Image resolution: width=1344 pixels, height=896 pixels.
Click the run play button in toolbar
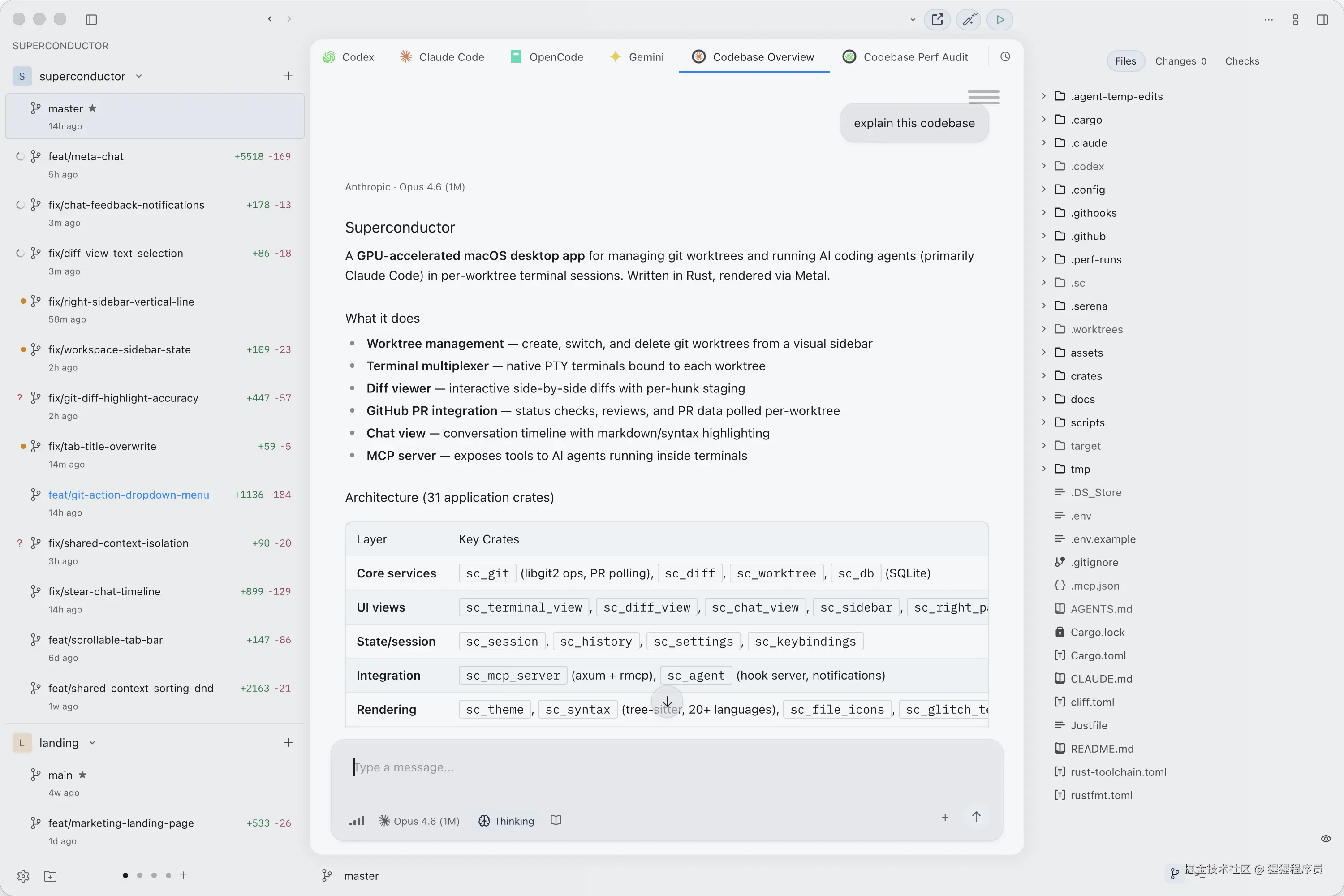click(x=1000, y=19)
